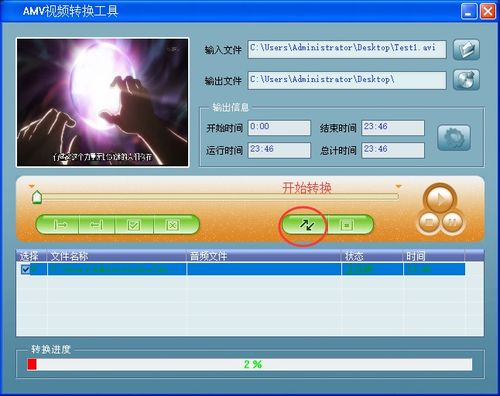Click the 文件名称 column header
Screen dimensions: 500x396
[116, 256]
